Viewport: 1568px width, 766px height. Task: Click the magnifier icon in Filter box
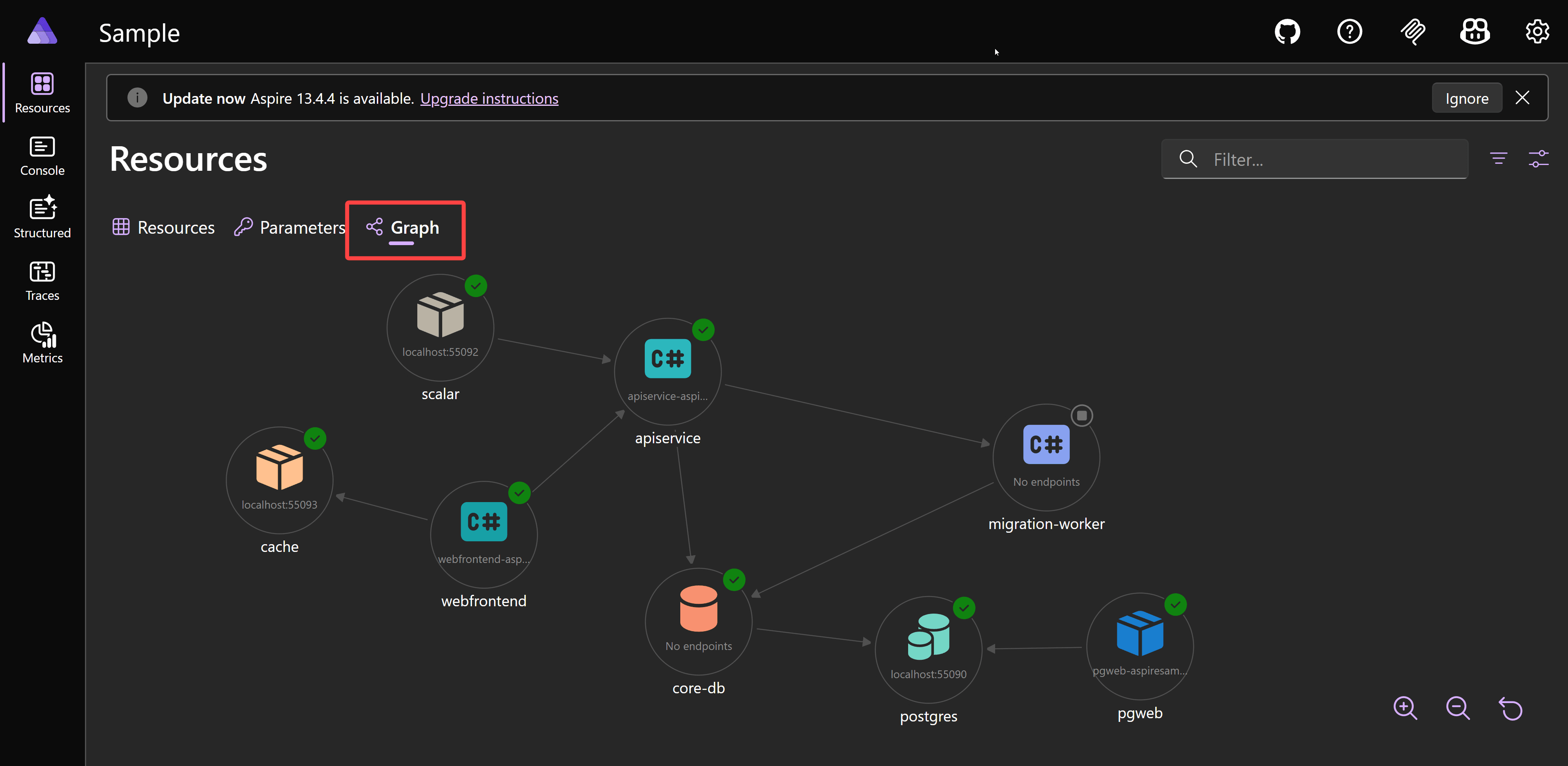[x=1188, y=159]
